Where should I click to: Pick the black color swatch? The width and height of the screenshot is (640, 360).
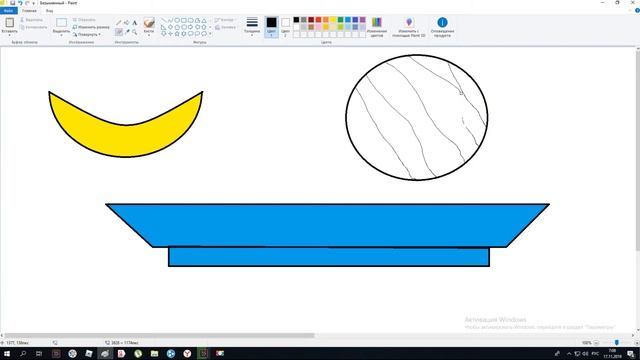(x=296, y=20)
